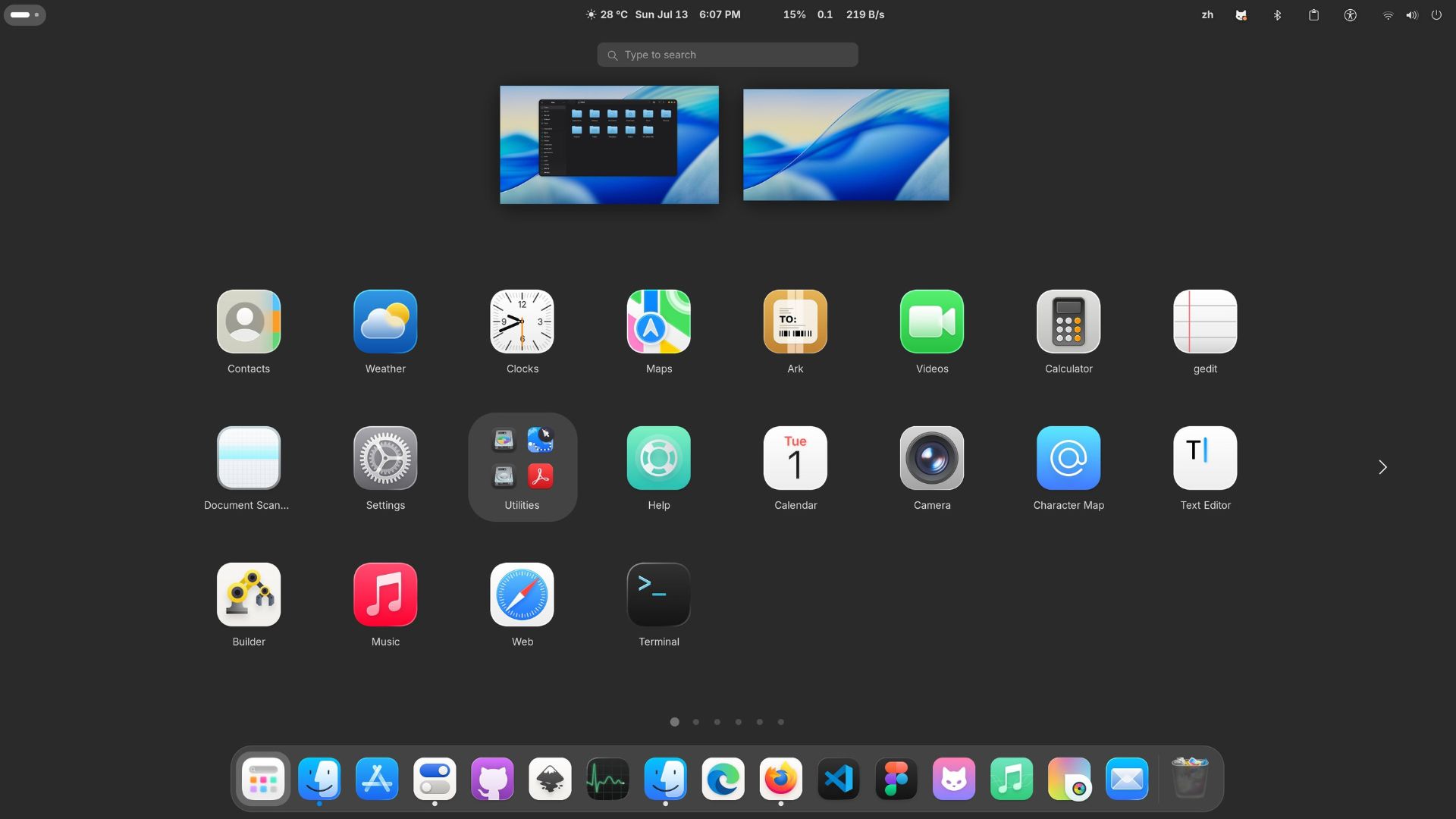Toggle Bluetooth from the status bar
This screenshot has height=819, width=1456.
tap(1278, 14)
